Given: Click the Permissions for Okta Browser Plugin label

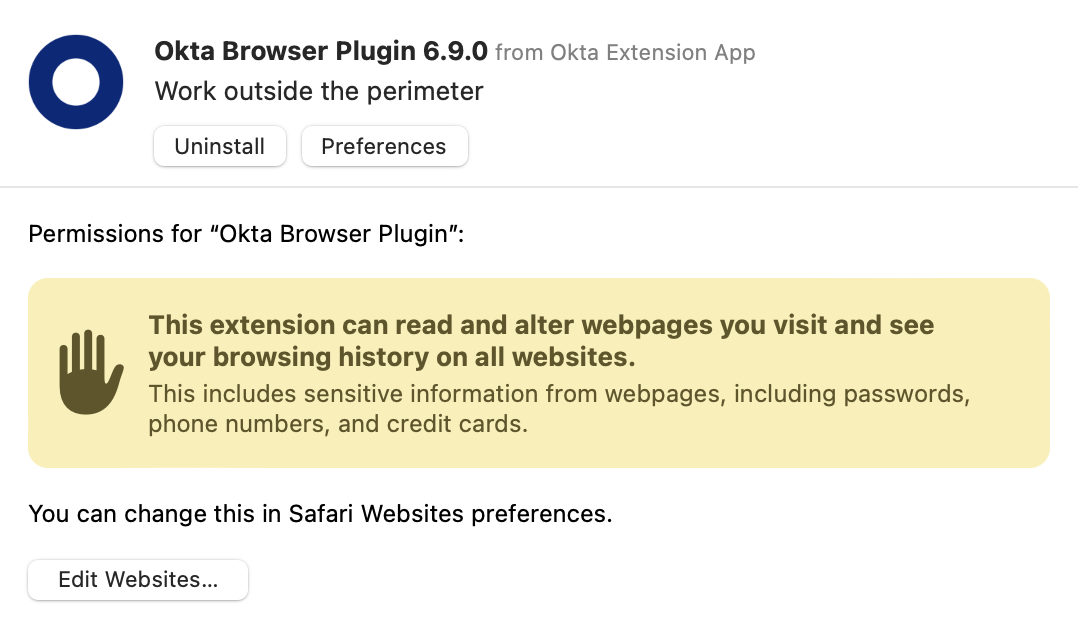Looking at the screenshot, I should [246, 234].
